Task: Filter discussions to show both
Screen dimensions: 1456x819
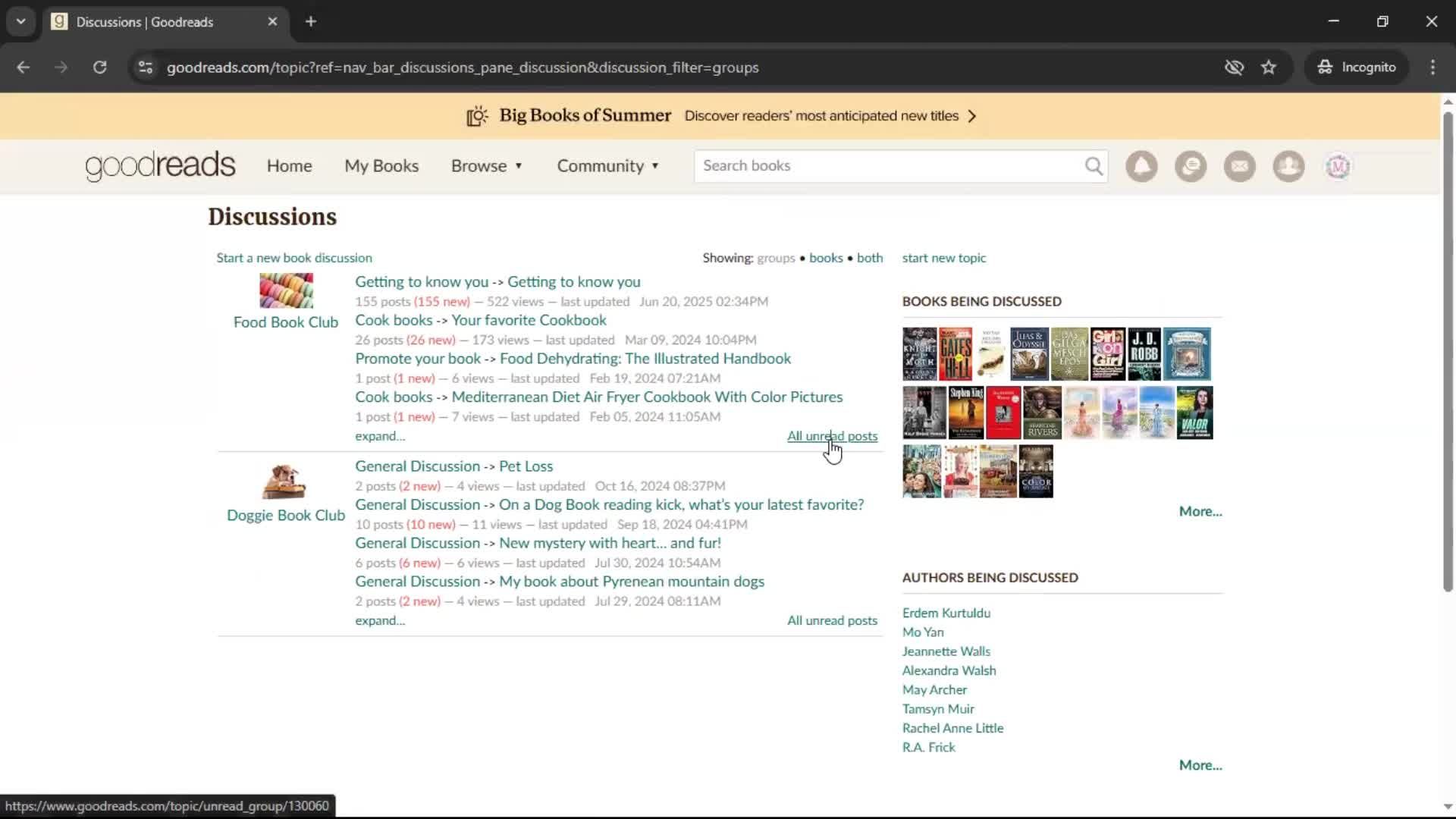Action: 870,259
